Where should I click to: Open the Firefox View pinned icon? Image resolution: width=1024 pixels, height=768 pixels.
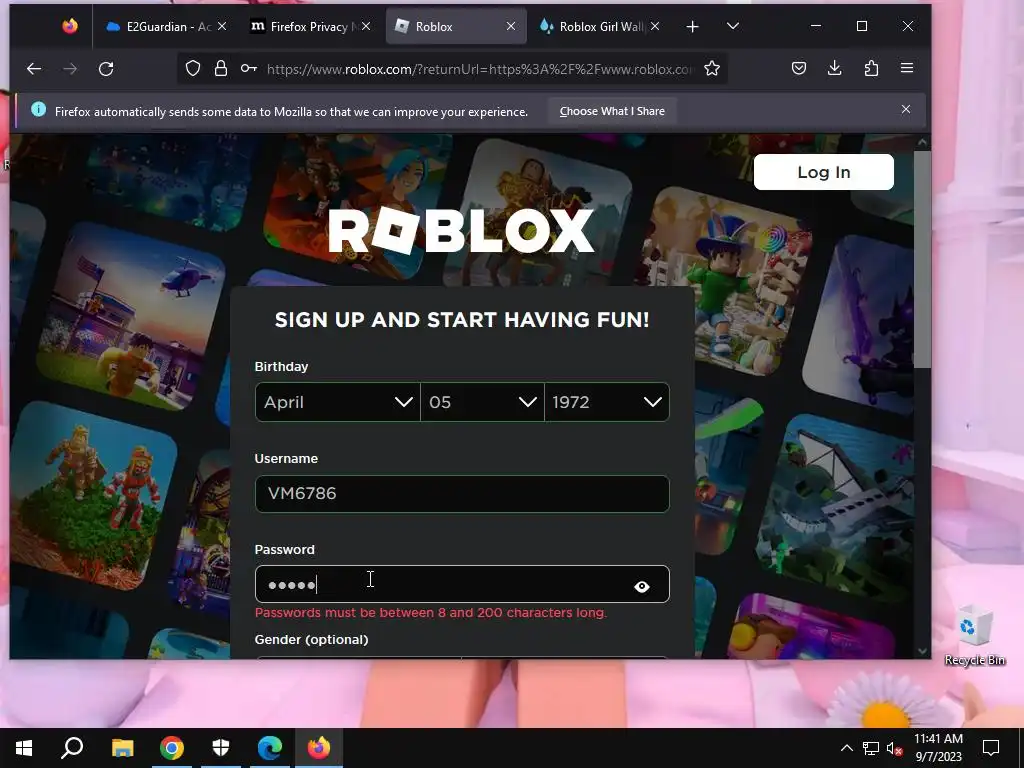coord(70,26)
